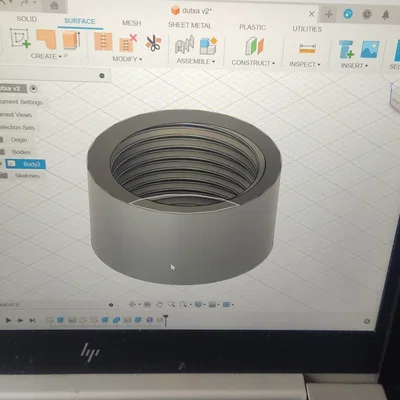Choose the Stitch tool in Modify

103,42
